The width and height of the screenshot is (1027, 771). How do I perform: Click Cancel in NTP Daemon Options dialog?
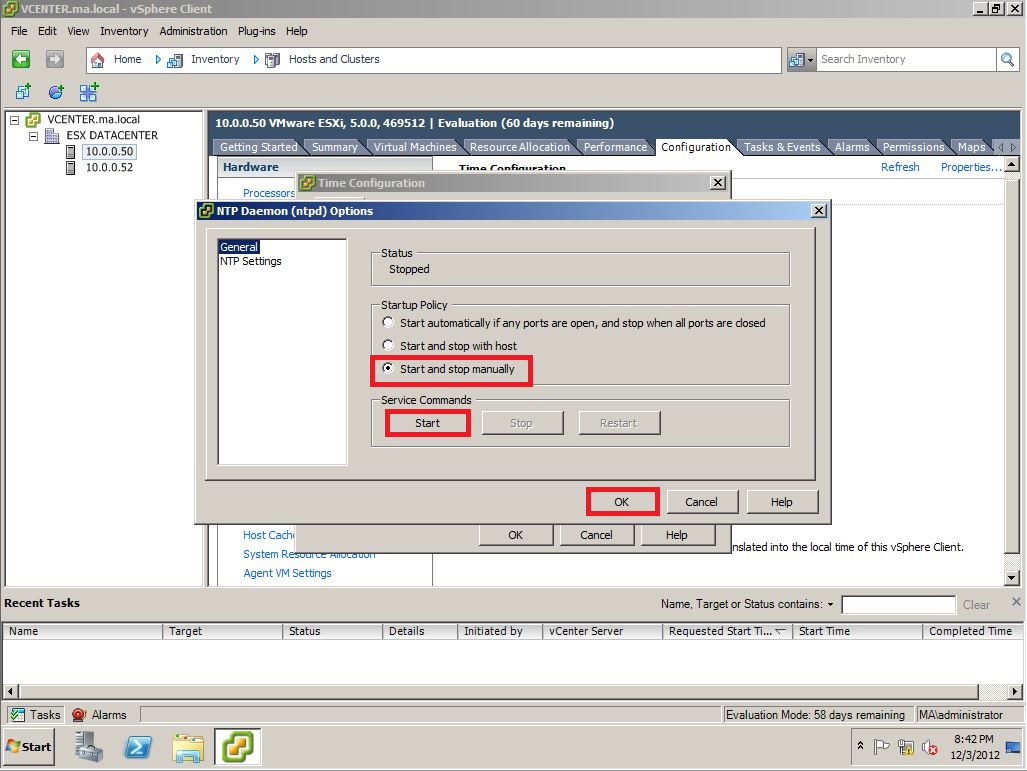tap(701, 502)
